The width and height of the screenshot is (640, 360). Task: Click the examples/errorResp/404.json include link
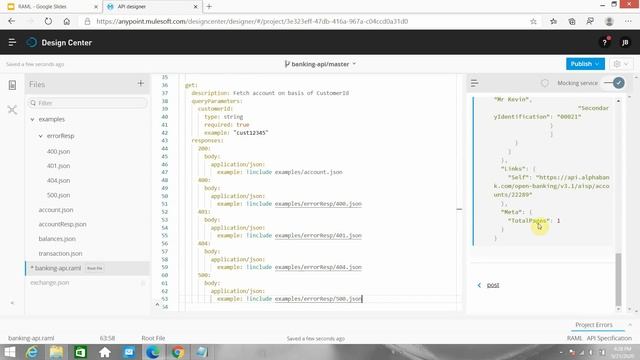318,267
